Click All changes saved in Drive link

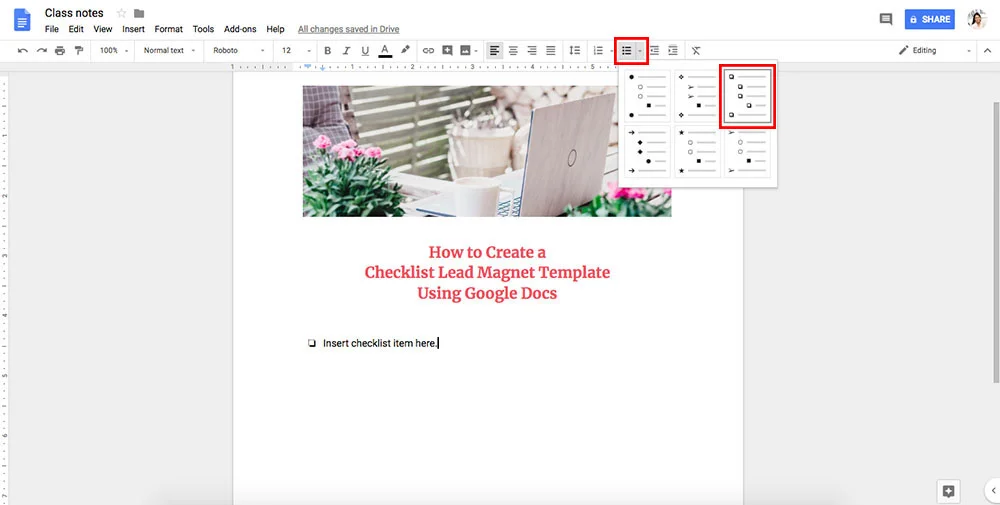pos(349,29)
